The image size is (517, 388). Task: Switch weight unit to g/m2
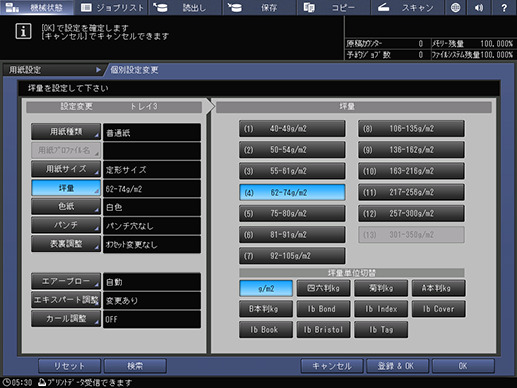[x=266, y=288]
